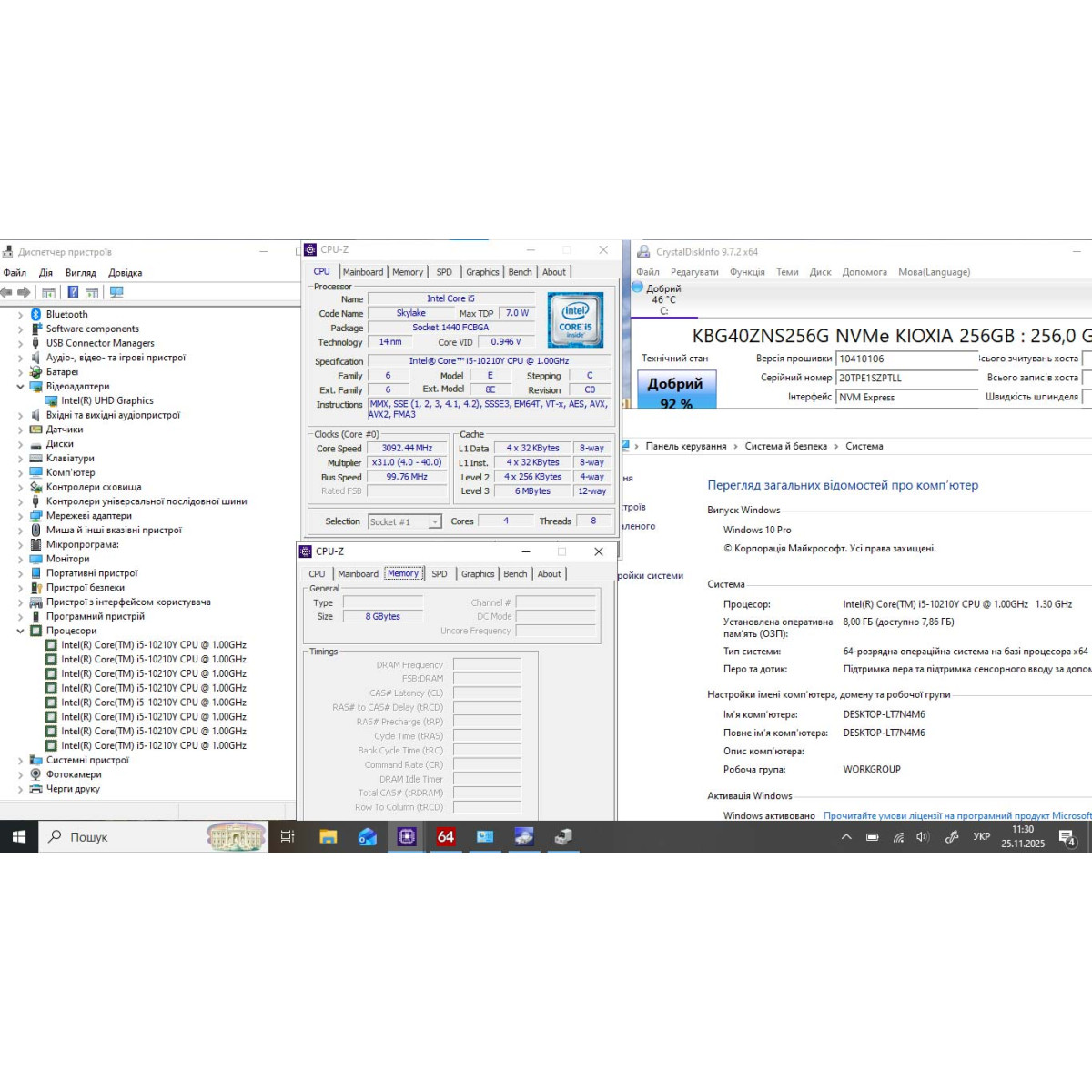Screen dimensions: 1092x1092
Task: Expand the Bluetooth tree node
Action: [x=20, y=314]
